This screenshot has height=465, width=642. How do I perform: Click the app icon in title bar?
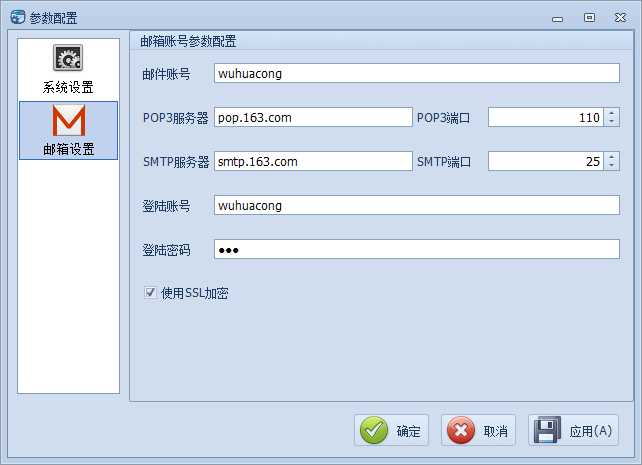(x=18, y=17)
